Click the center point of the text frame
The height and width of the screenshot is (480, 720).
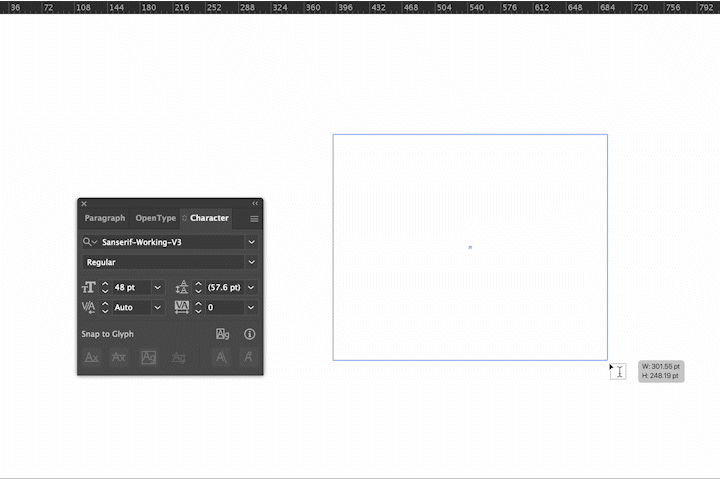470,247
